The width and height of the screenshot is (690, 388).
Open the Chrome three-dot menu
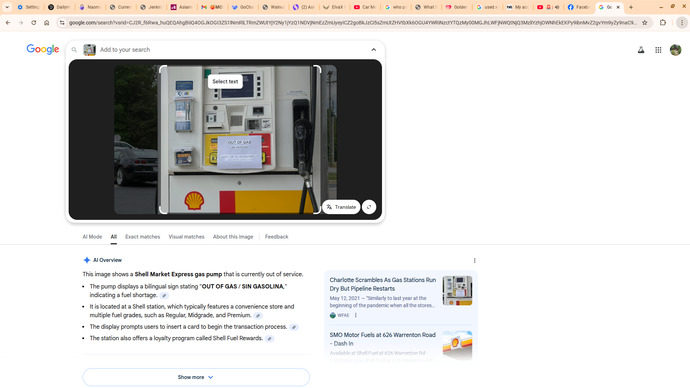[682, 22]
